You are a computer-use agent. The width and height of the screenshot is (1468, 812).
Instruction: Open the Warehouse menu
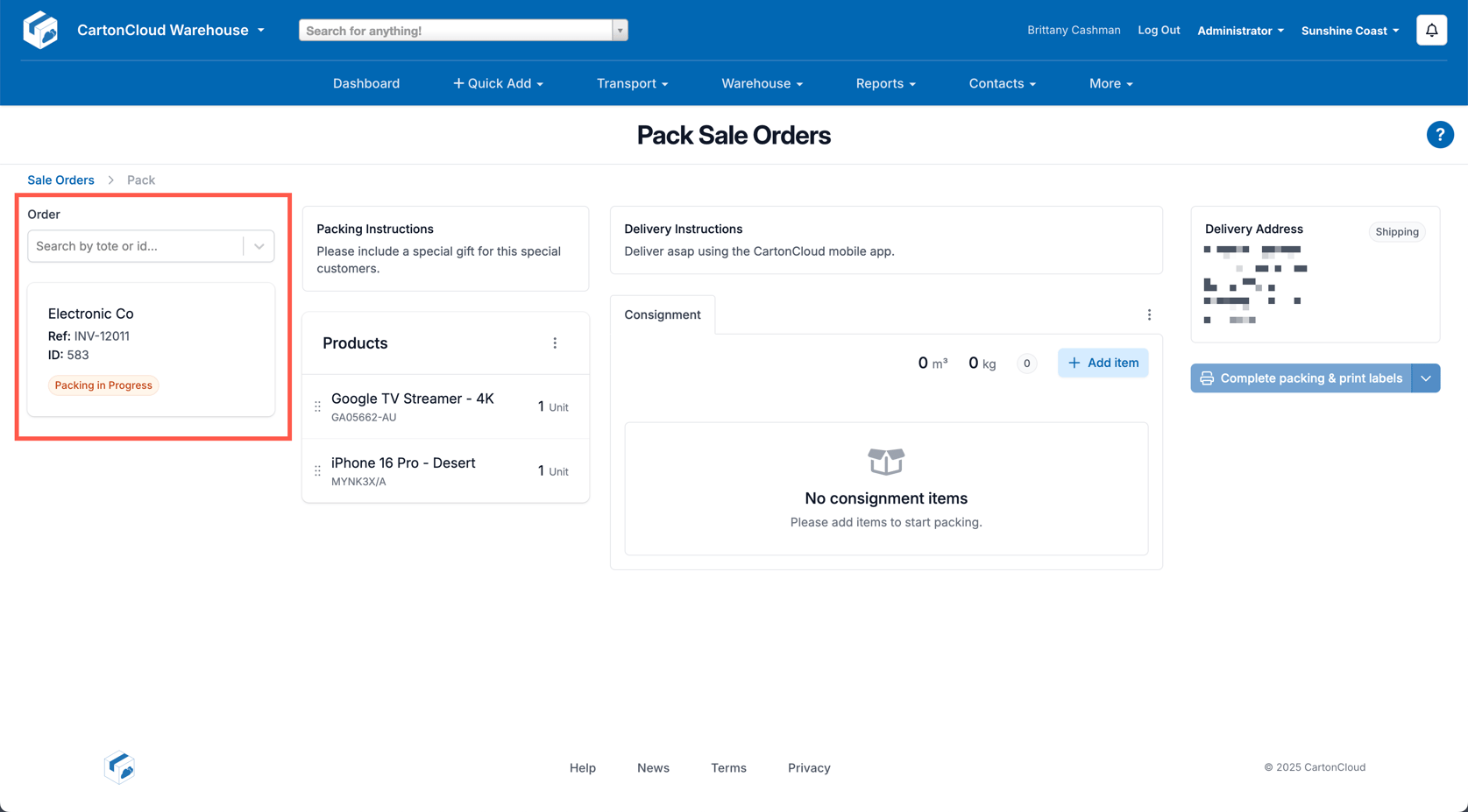coord(762,83)
